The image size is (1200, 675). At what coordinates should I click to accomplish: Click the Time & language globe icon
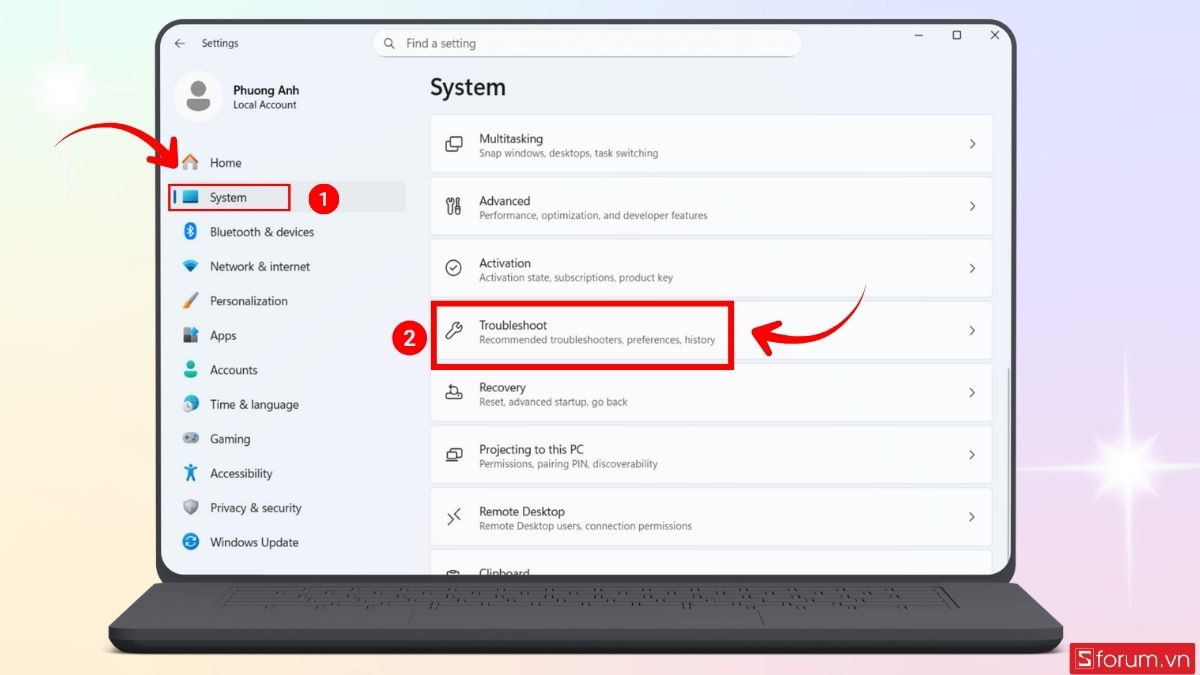pyautogui.click(x=190, y=404)
